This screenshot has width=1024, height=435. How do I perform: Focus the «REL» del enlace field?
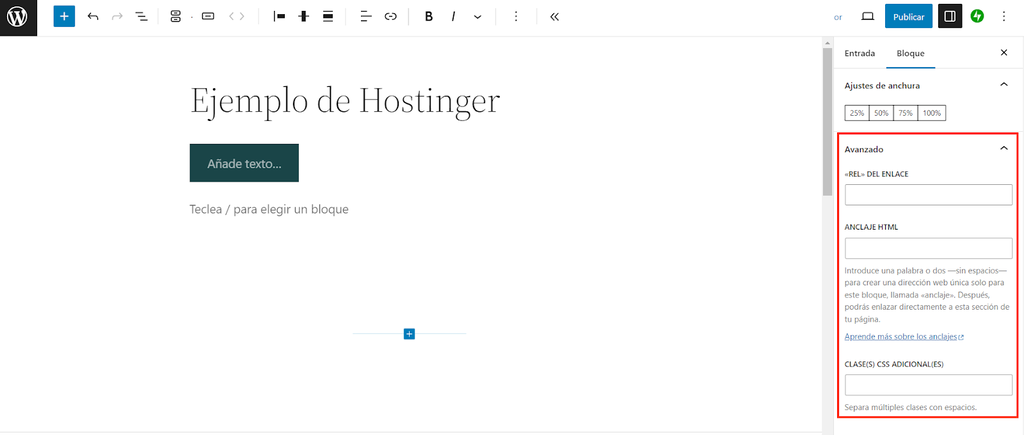[x=929, y=195]
